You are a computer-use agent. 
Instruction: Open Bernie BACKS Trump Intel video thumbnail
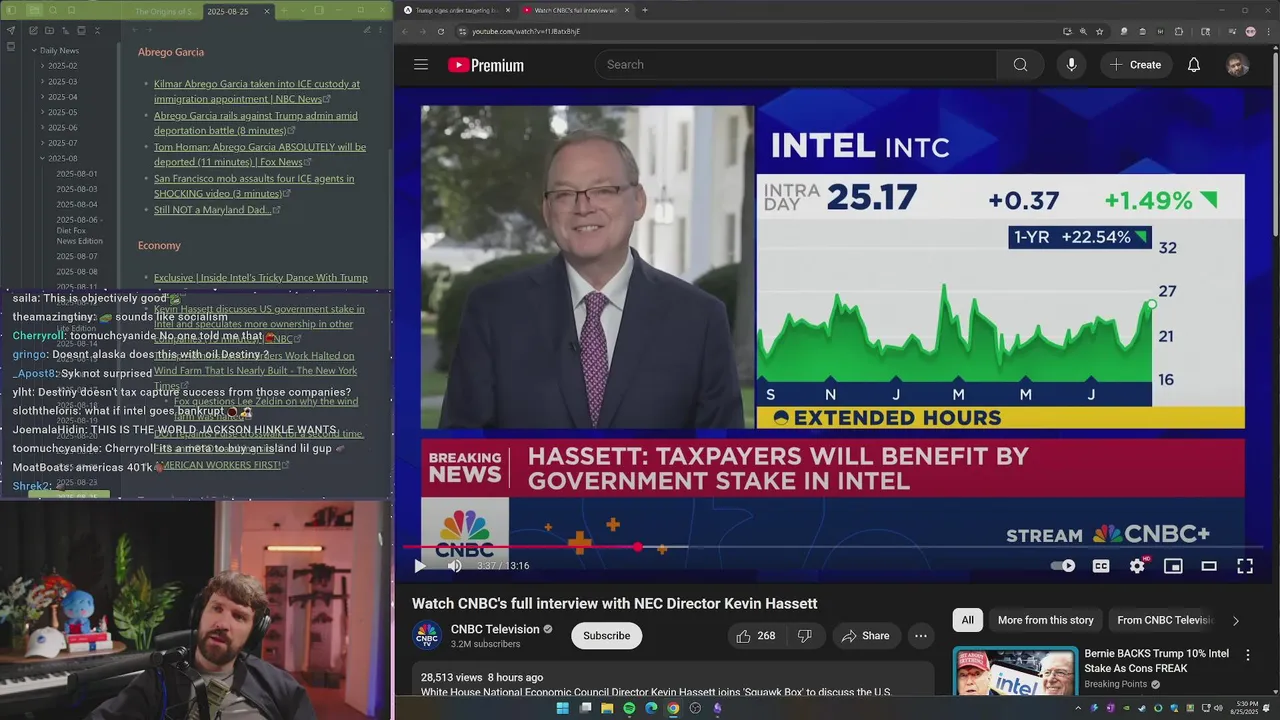point(1015,671)
